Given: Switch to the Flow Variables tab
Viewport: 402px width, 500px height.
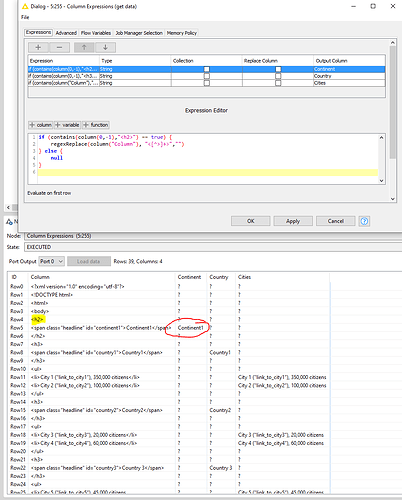Looking at the screenshot, I should click(96, 33).
